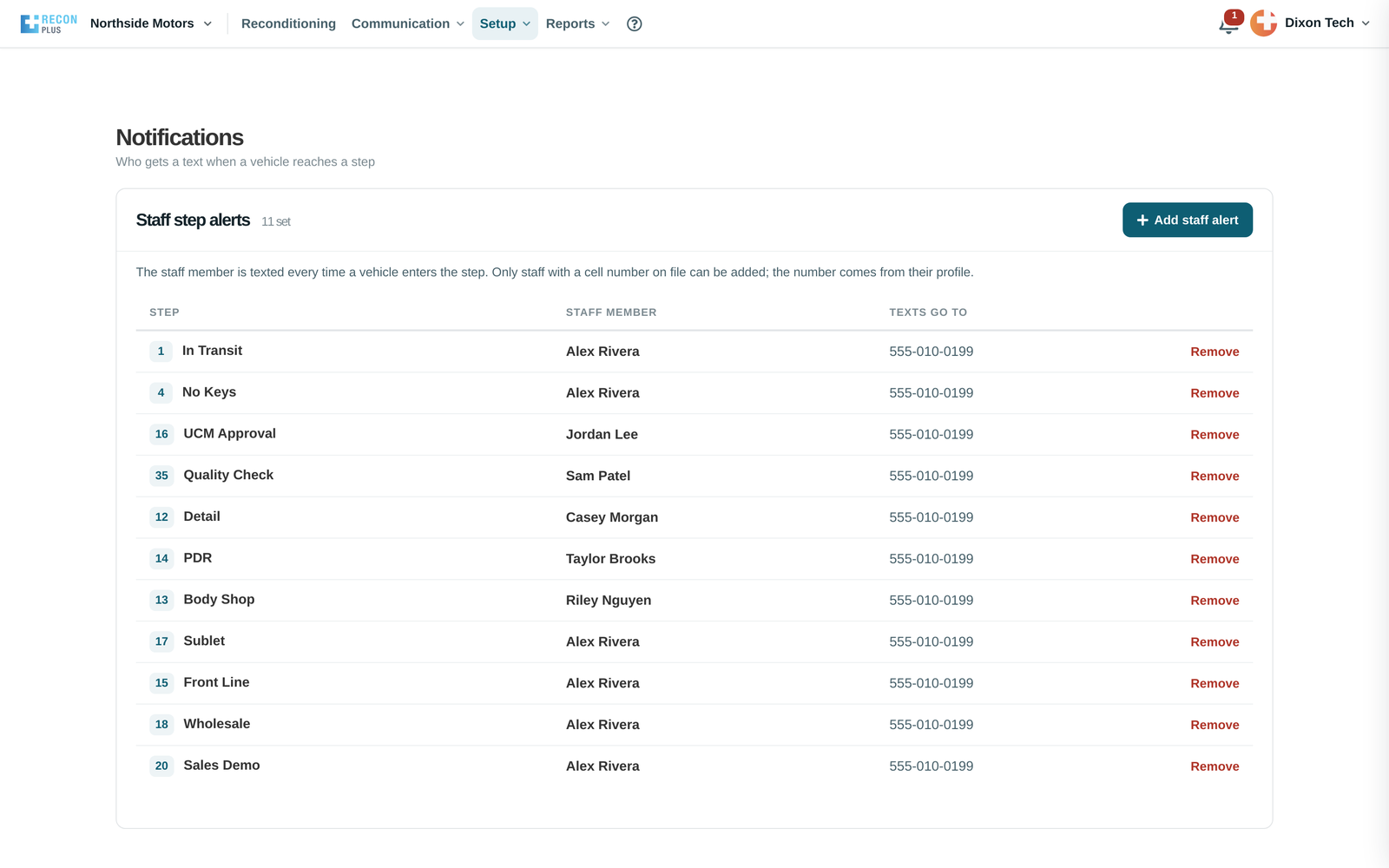Remove the Detail step alert
Image resolution: width=1389 pixels, height=868 pixels.
tap(1215, 517)
